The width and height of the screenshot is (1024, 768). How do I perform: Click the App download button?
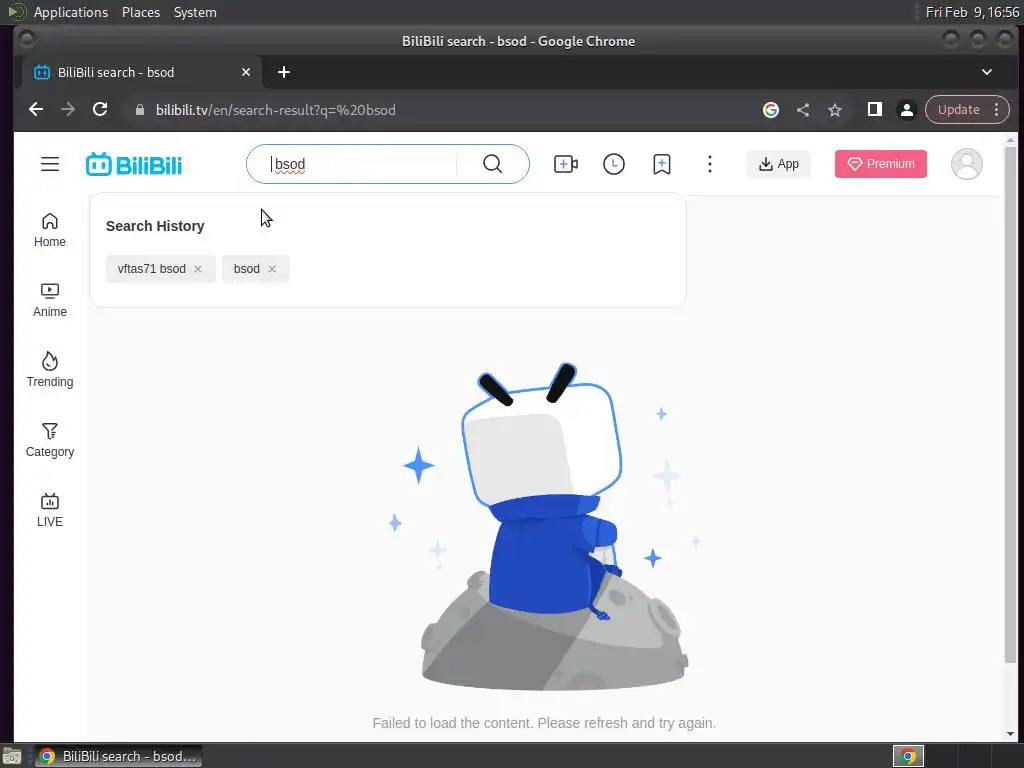pyautogui.click(x=778, y=164)
